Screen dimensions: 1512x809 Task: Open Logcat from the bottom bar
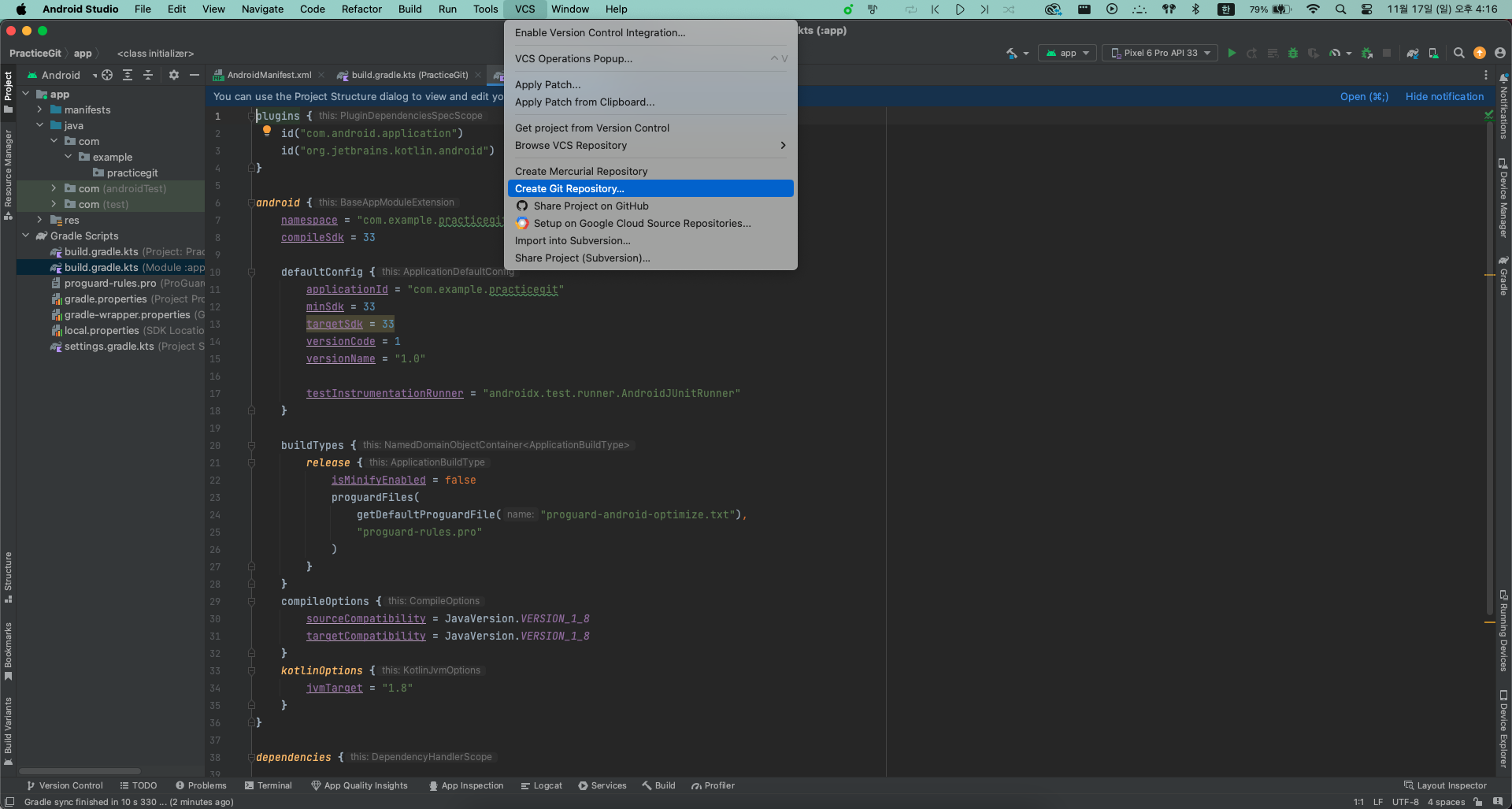click(x=542, y=785)
